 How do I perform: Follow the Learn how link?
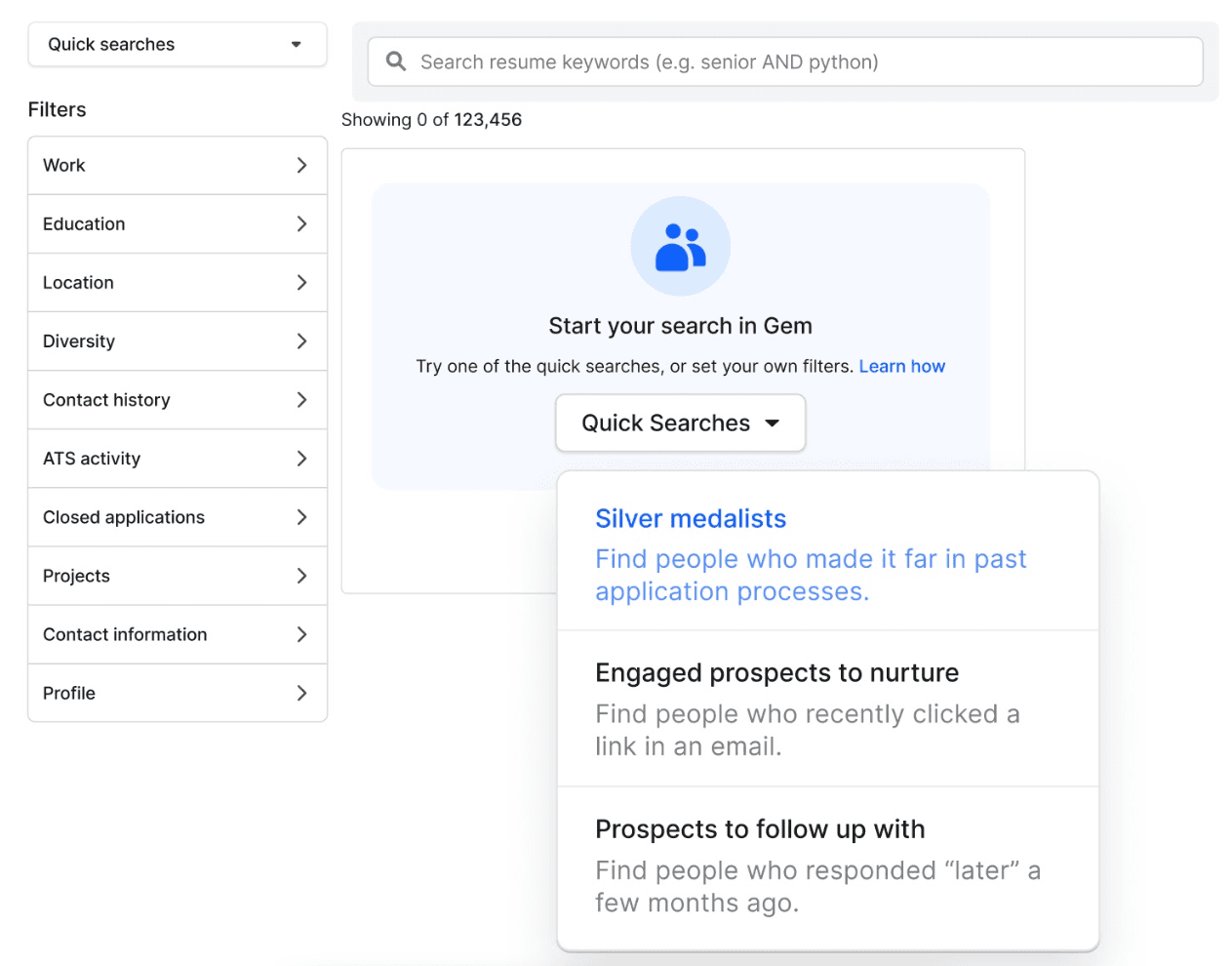point(901,367)
